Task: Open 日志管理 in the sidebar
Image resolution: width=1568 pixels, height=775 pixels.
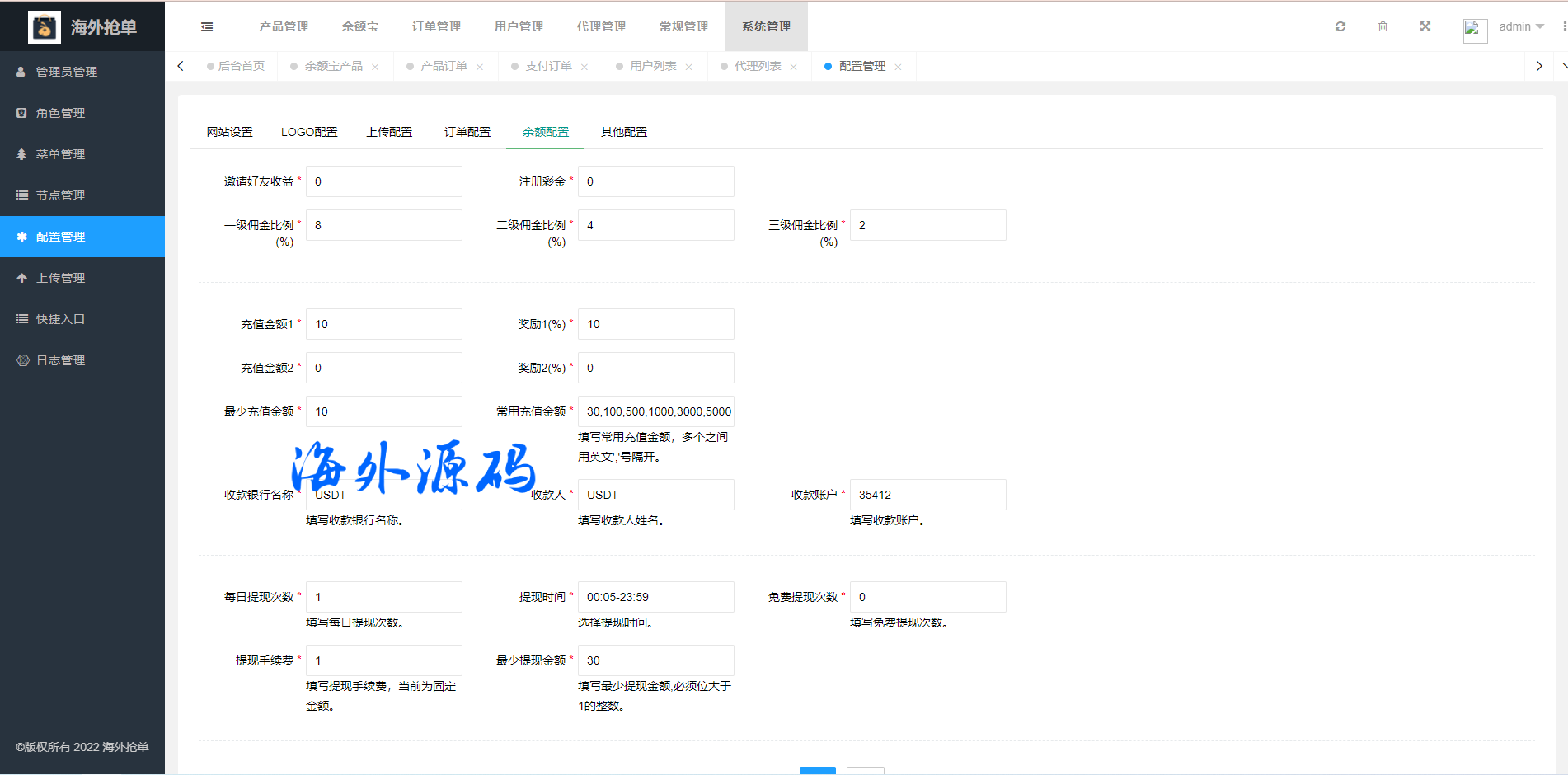Action: 61,360
